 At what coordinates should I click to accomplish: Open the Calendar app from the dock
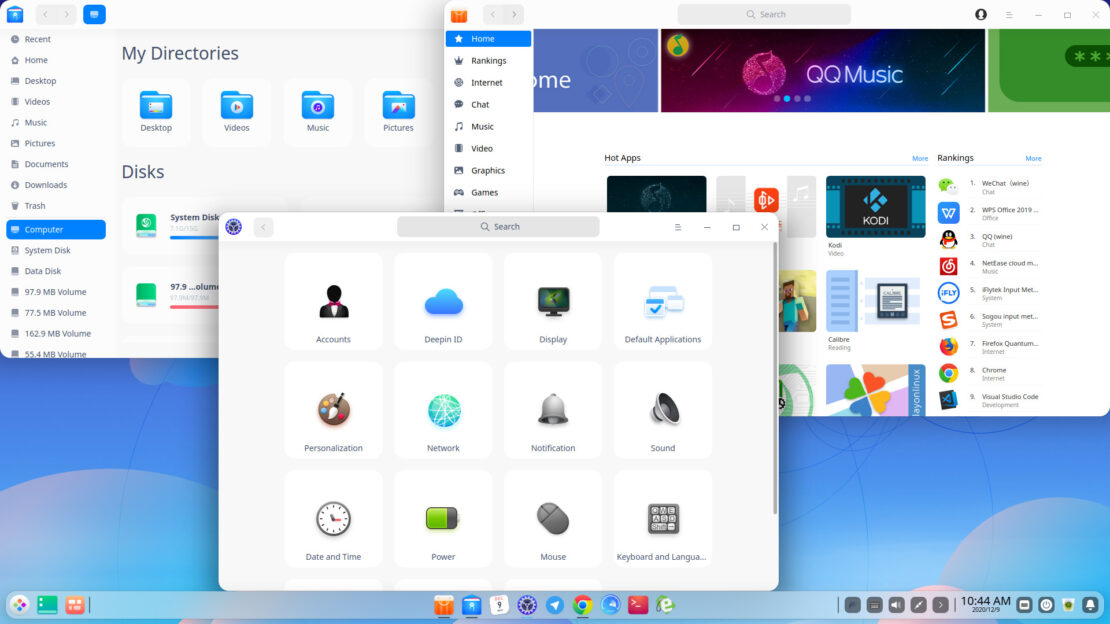tap(497, 604)
